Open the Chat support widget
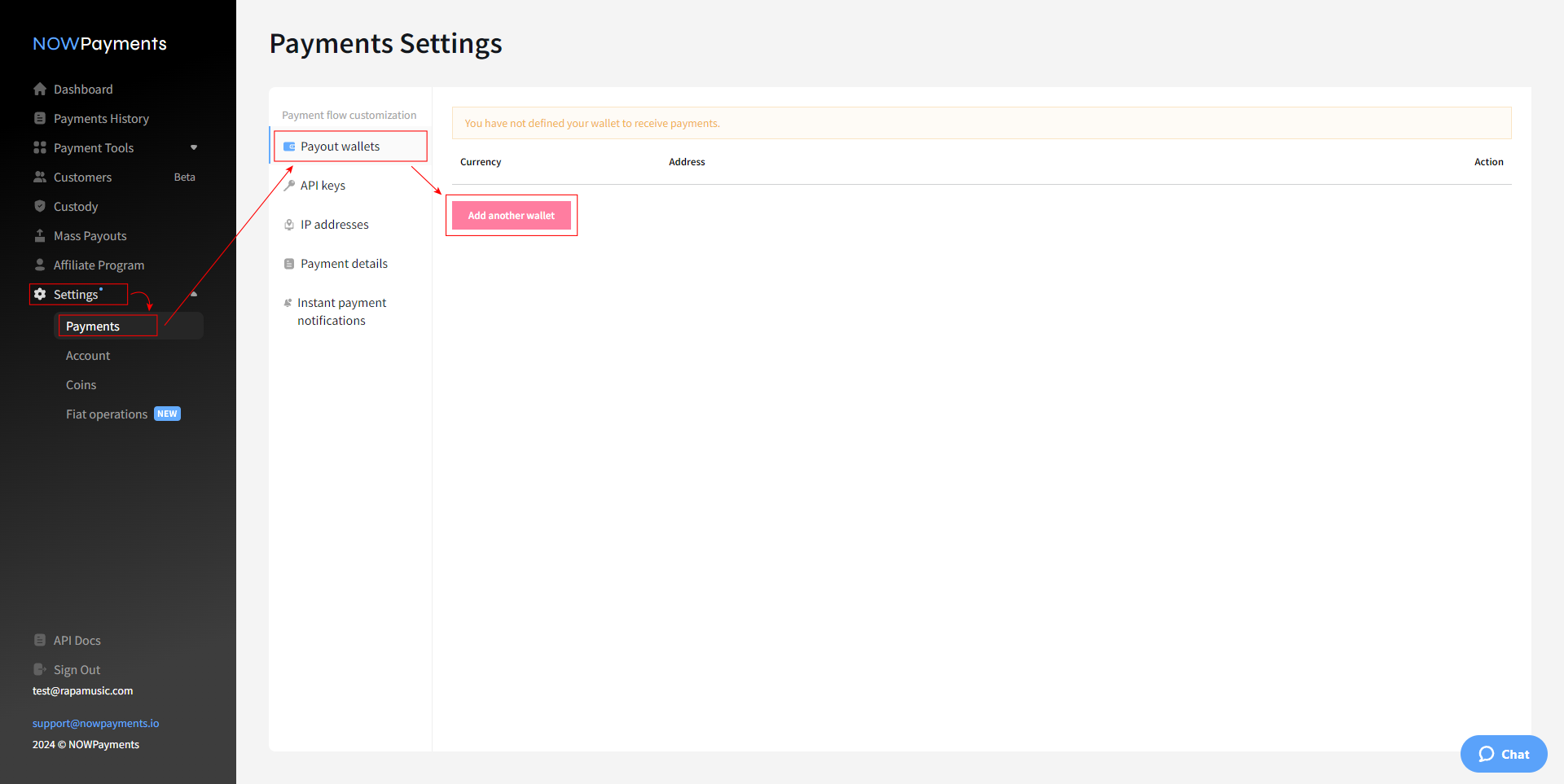The image size is (1564, 784). coord(1503,754)
